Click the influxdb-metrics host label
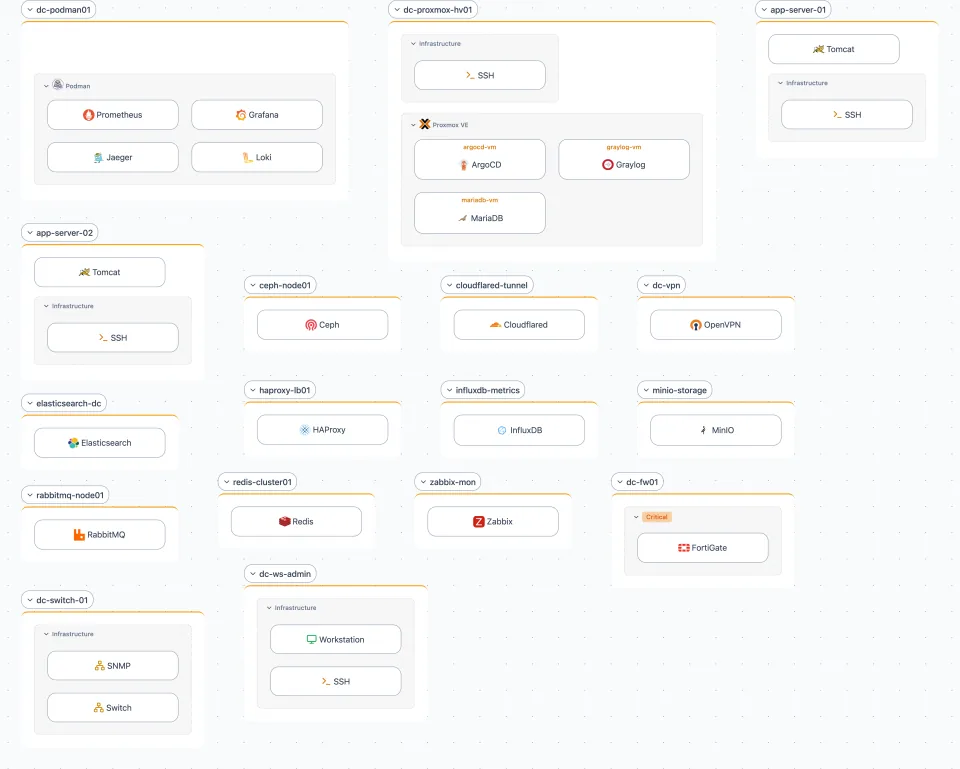 [x=487, y=390]
